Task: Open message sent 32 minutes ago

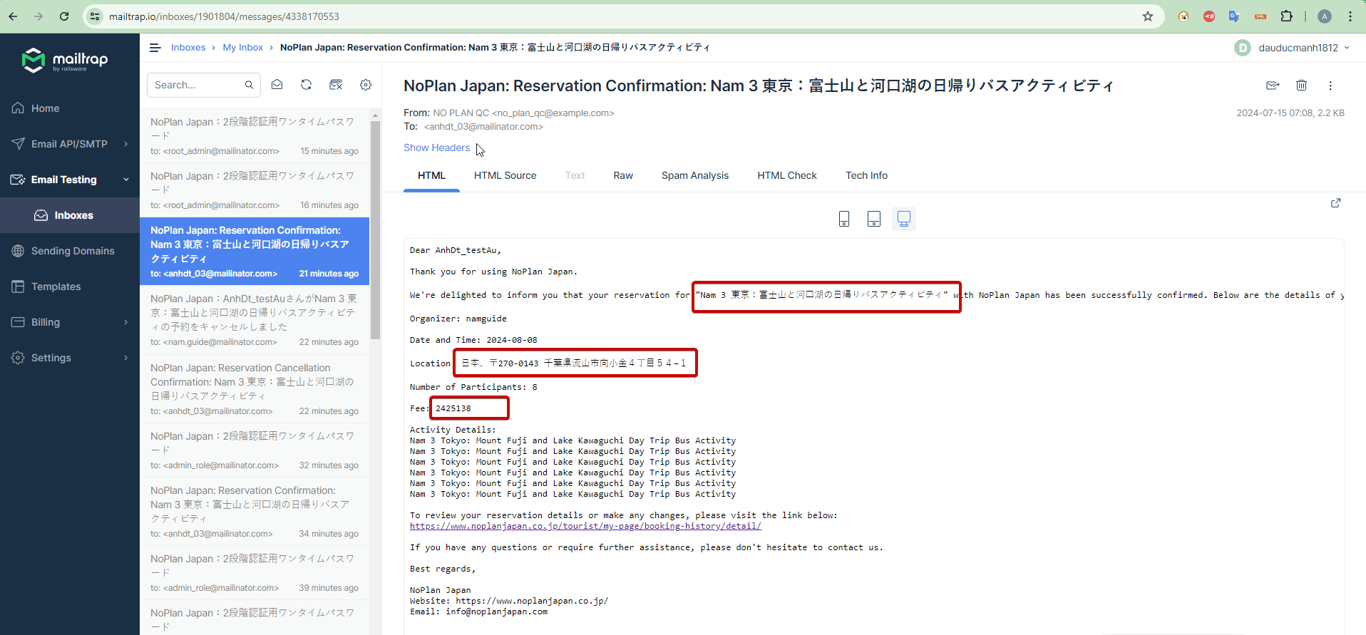Action: [x=254, y=451]
